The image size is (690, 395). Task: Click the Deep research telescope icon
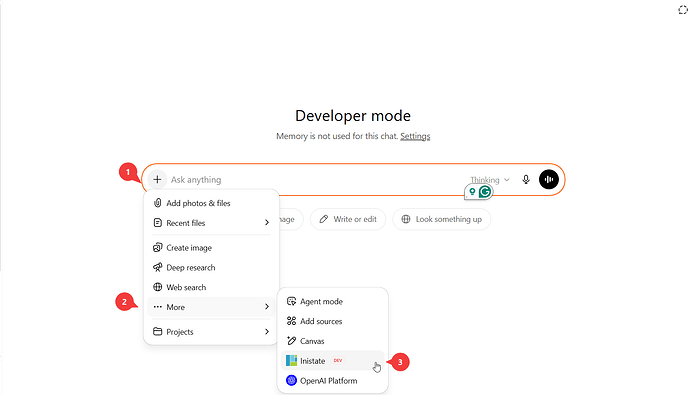point(158,267)
